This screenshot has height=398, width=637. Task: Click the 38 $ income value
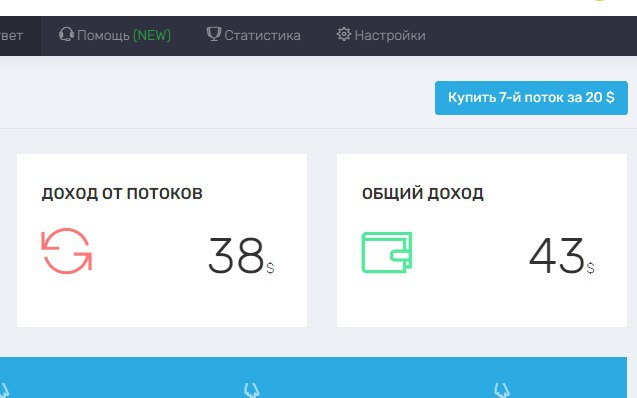241,255
